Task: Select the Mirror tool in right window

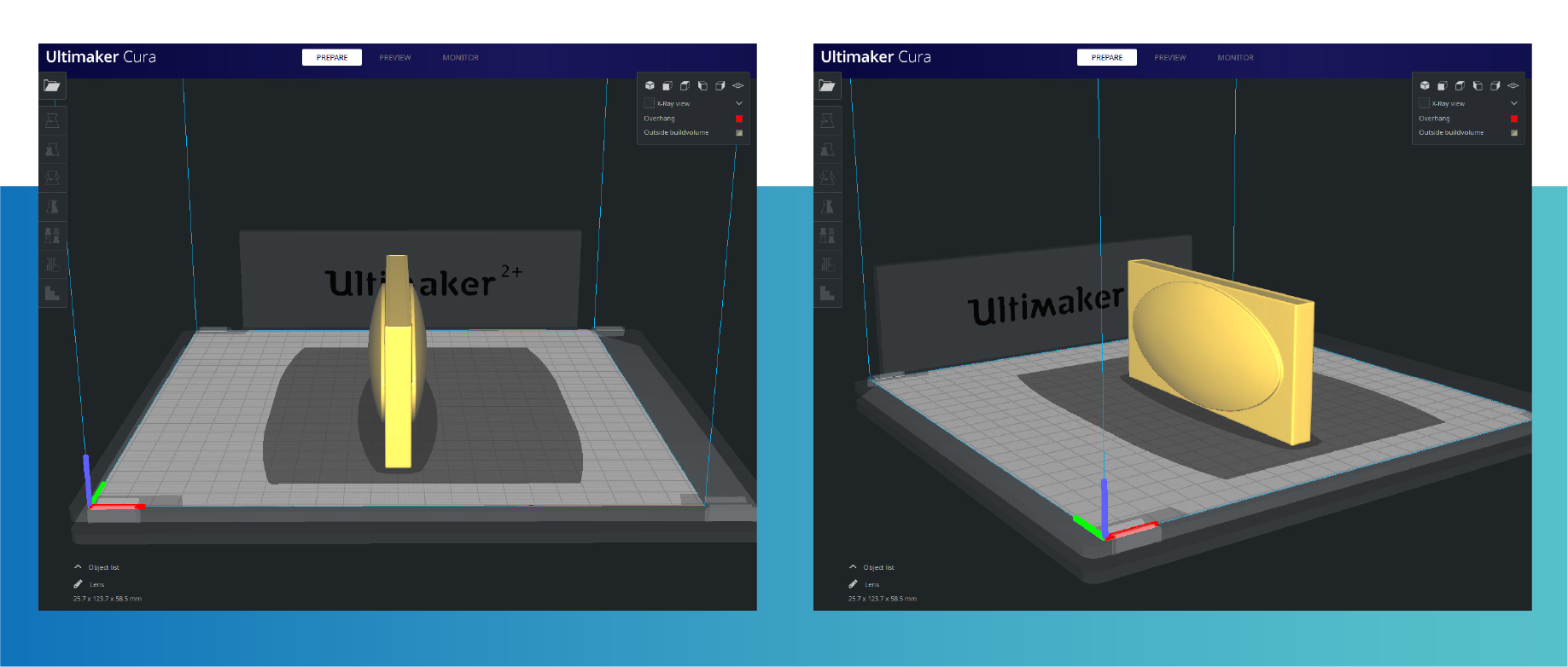Action: 827,207
